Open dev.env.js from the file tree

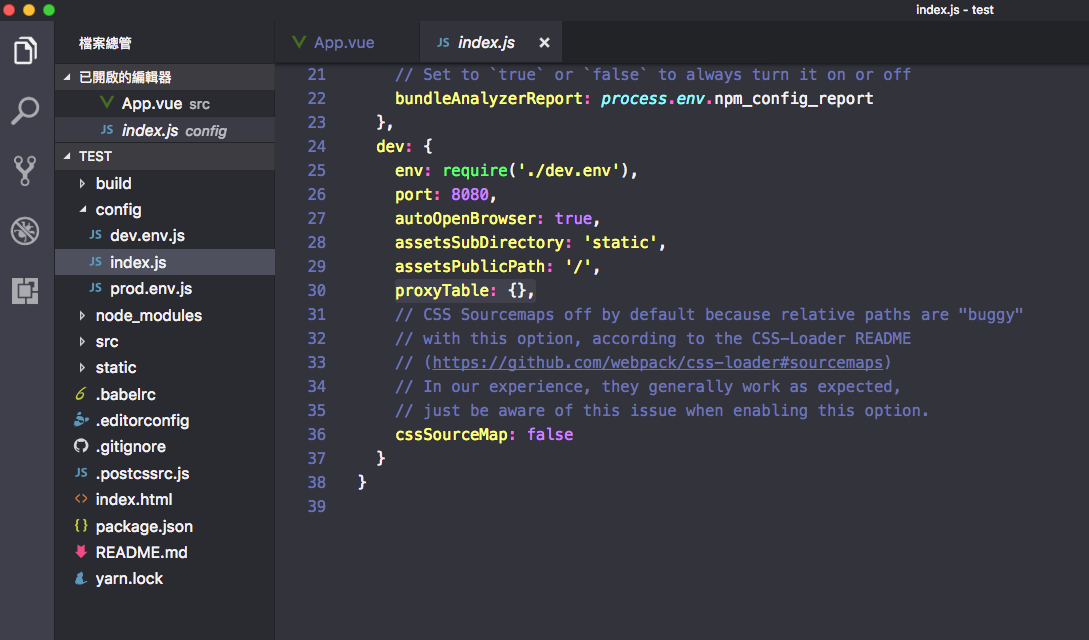tap(147, 235)
